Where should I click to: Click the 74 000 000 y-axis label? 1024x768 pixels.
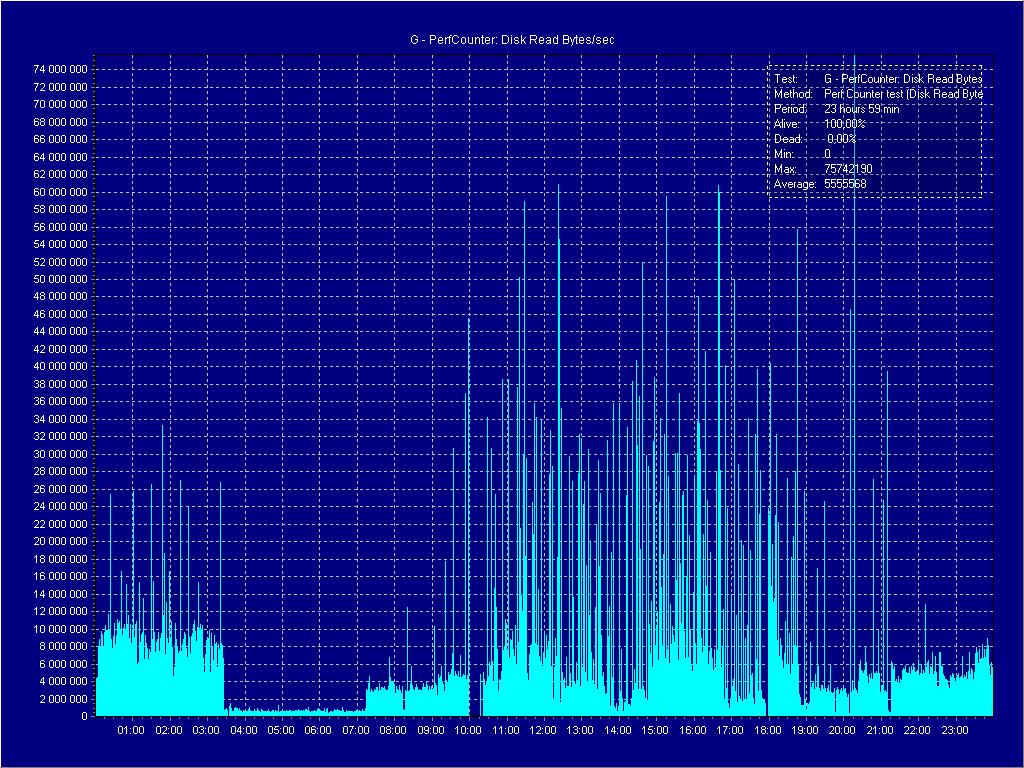coord(60,69)
